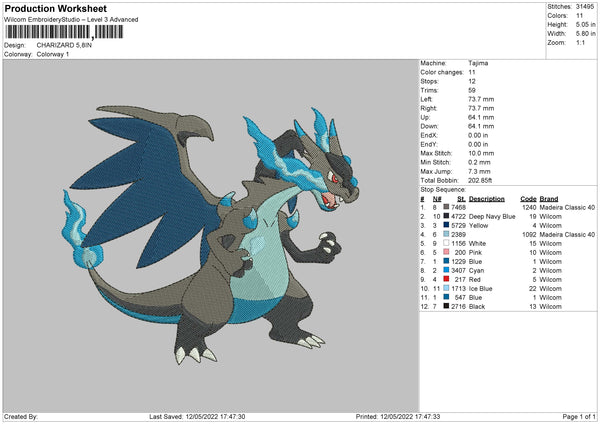
Task: Select the Production Worksheet title
Action: [56, 8]
